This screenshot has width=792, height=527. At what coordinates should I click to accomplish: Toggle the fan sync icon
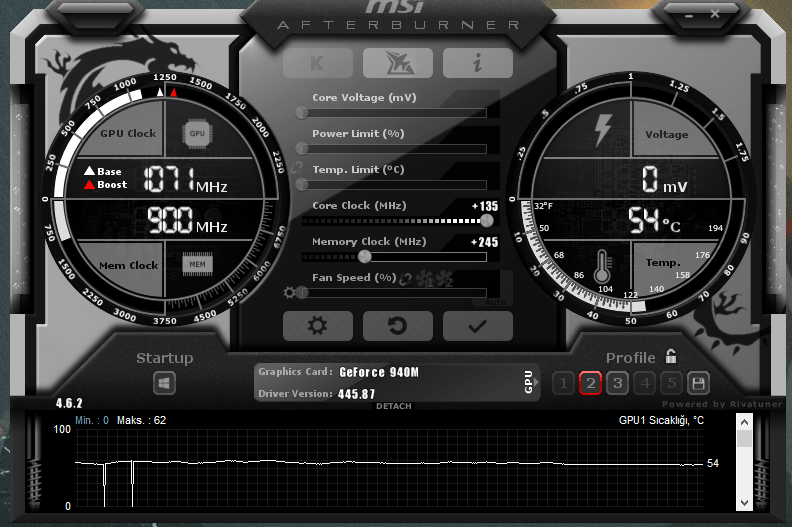click(406, 279)
